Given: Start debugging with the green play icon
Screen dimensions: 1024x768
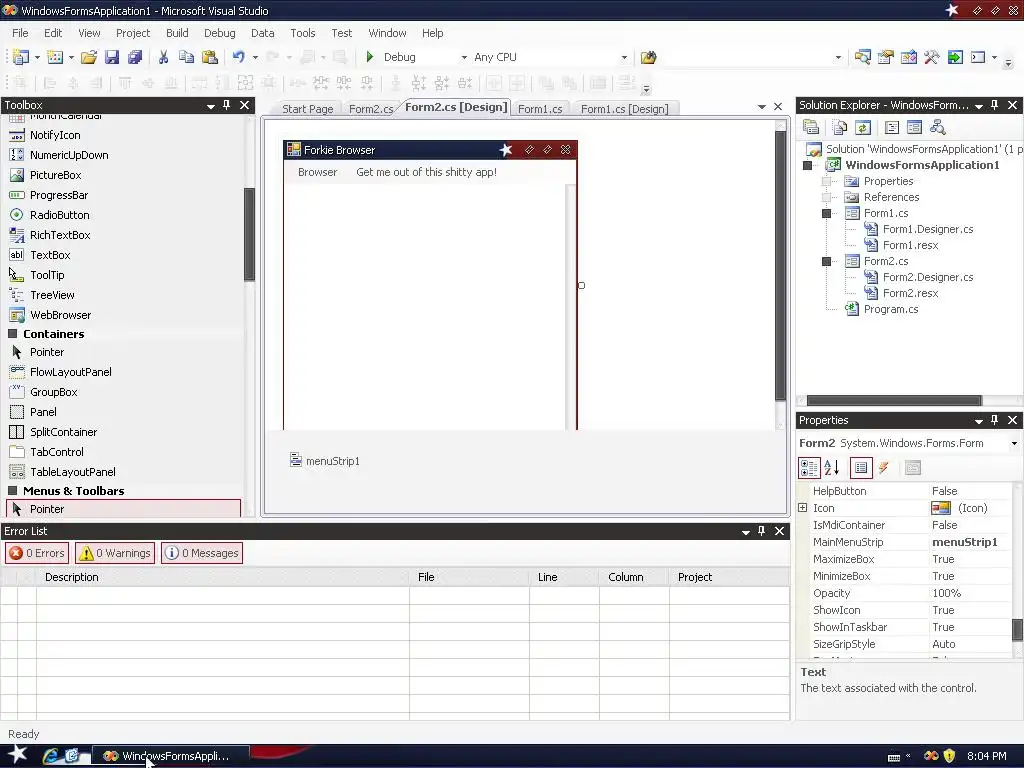Looking at the screenshot, I should [370, 57].
